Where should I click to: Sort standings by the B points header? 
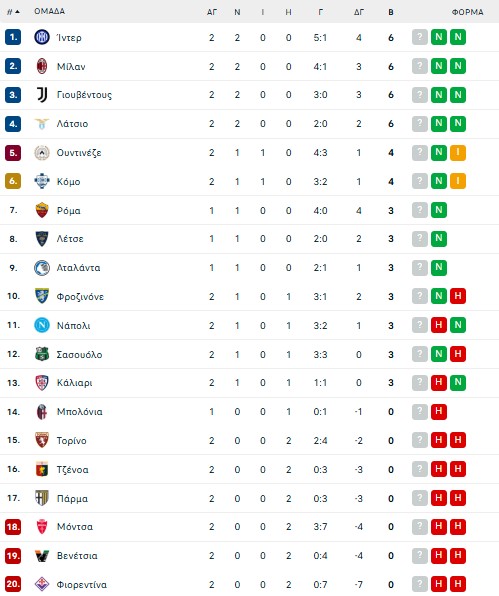(391, 12)
